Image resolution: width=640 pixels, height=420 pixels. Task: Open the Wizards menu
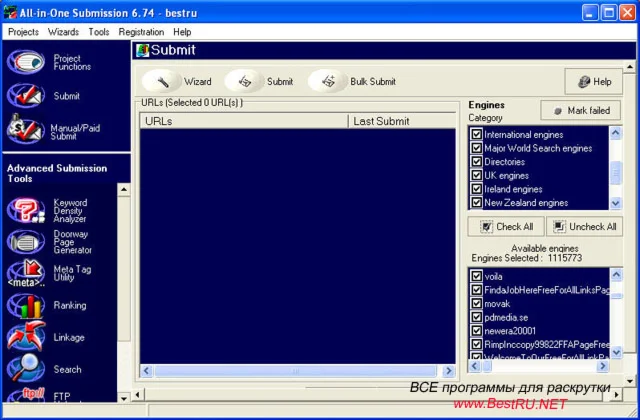pos(63,32)
